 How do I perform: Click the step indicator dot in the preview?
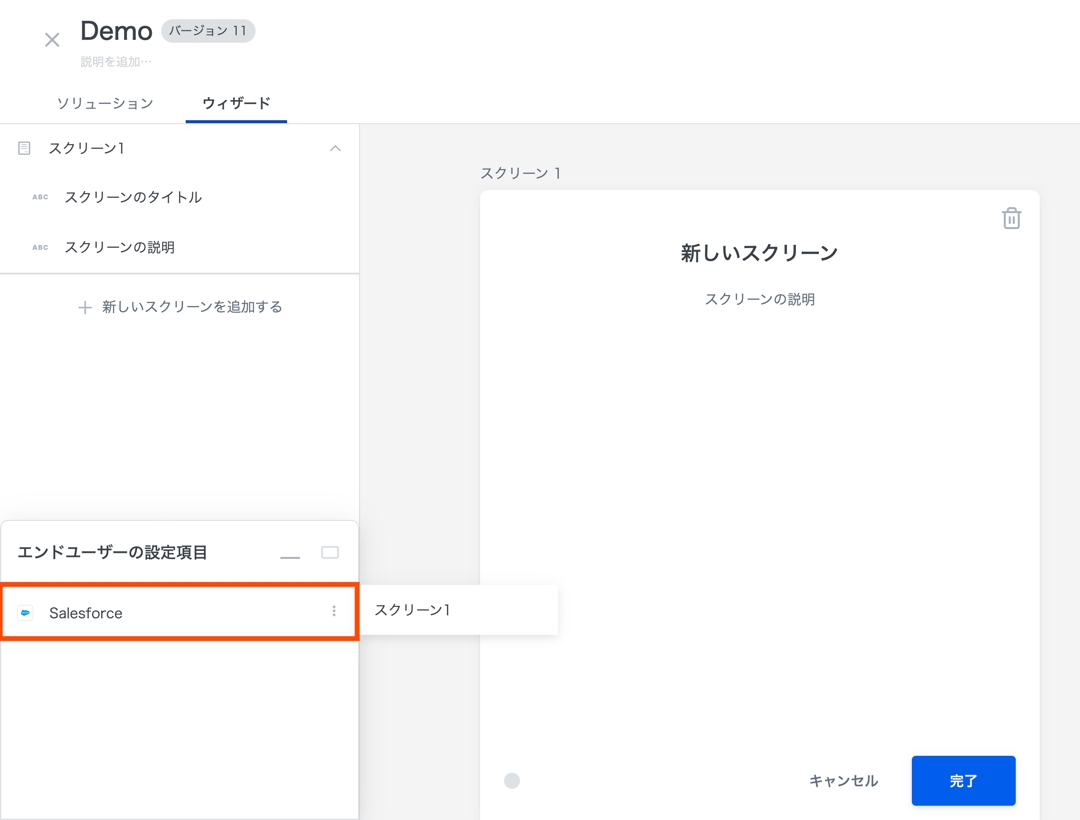pyautogui.click(x=512, y=781)
